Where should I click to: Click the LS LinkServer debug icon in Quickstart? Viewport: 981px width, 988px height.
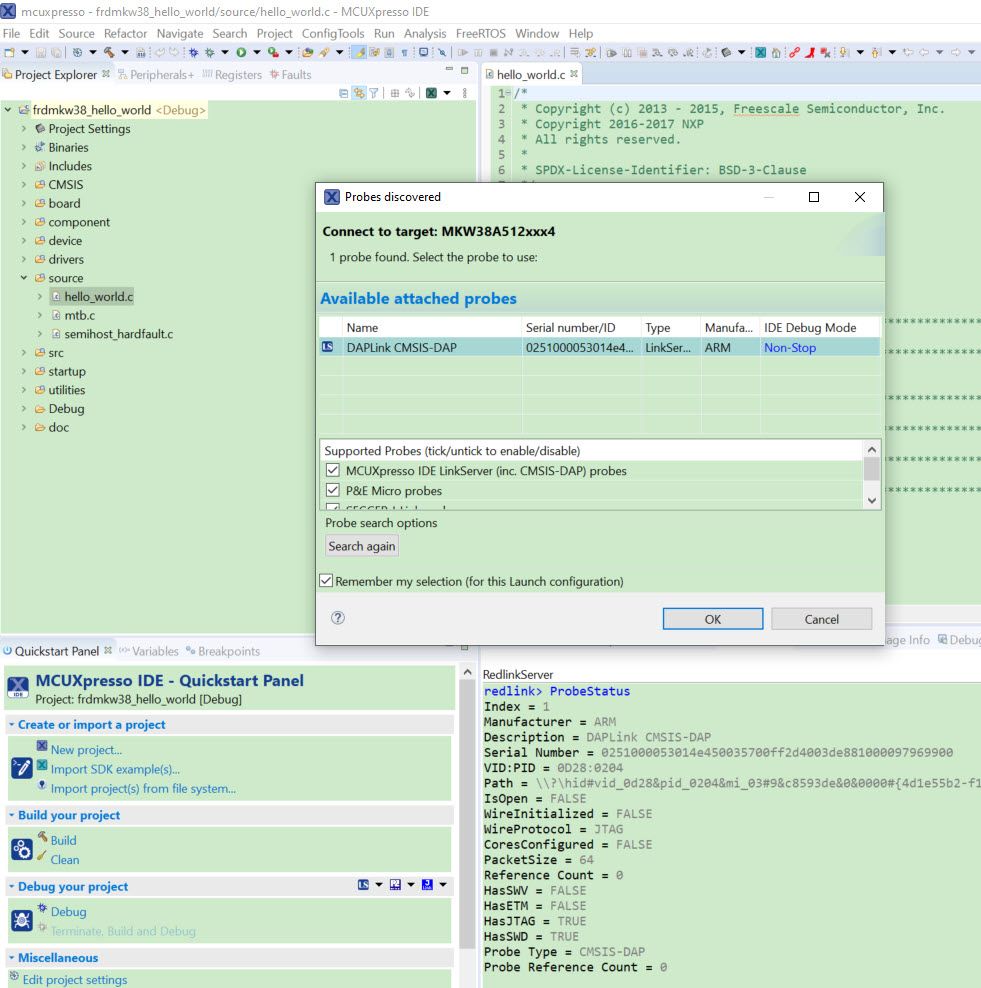(x=363, y=885)
